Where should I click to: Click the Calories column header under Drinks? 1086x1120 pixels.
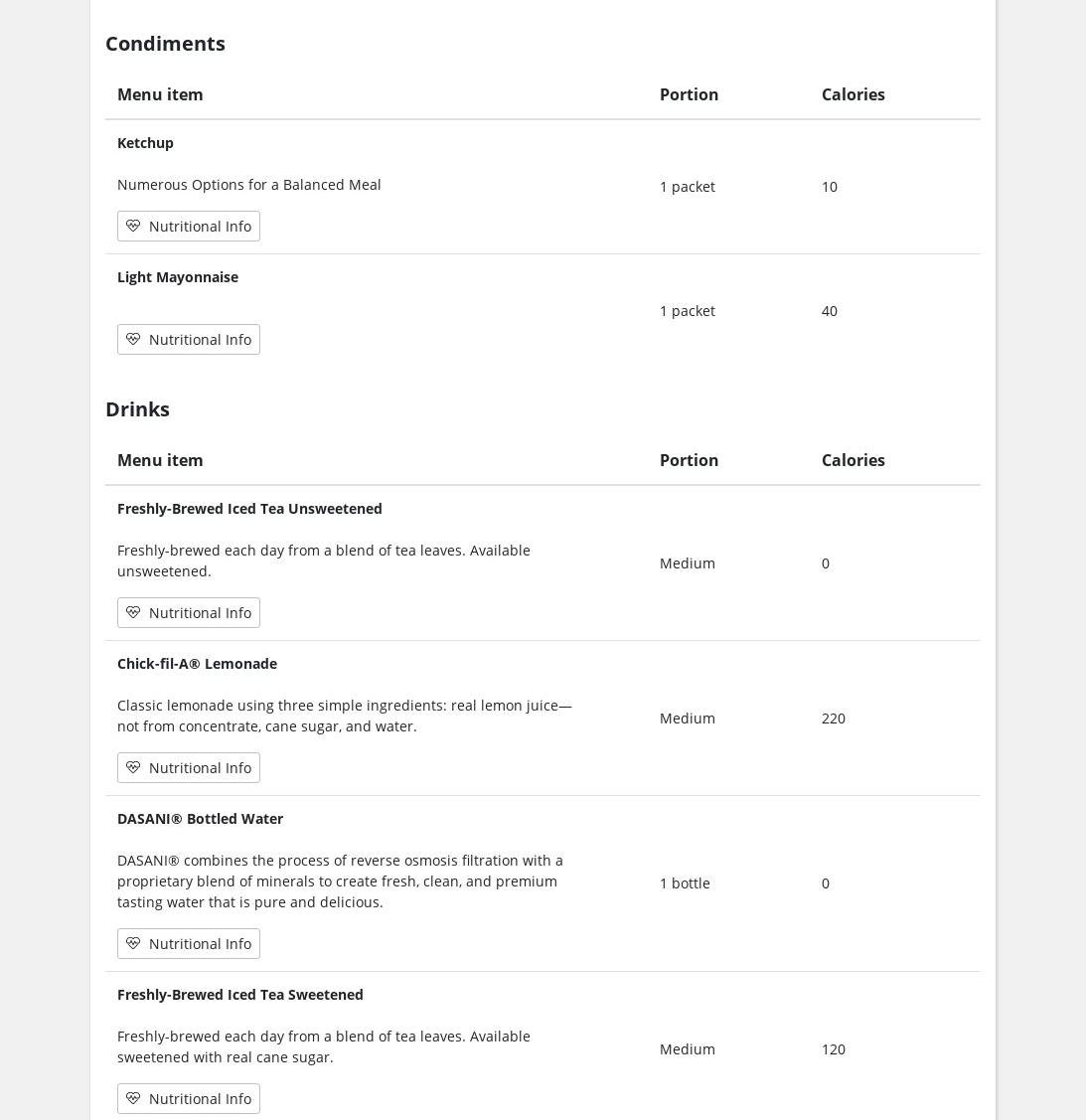(853, 460)
